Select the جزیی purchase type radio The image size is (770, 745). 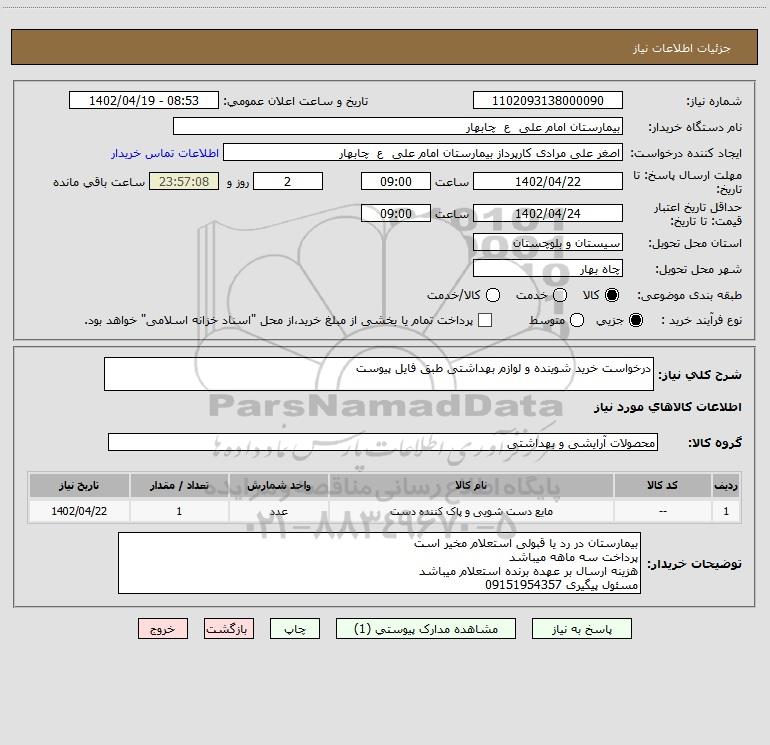click(635, 320)
